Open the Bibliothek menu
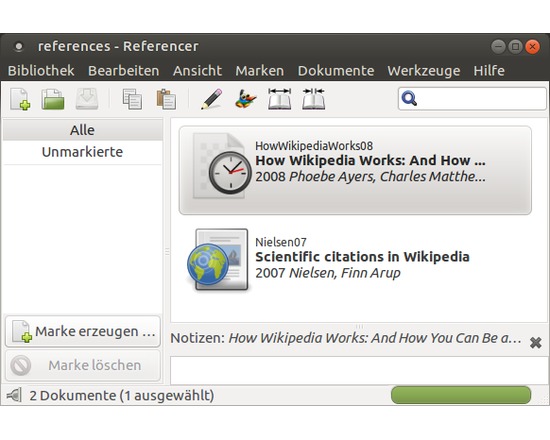Screen dimensions: 550x440 [x=41, y=71]
